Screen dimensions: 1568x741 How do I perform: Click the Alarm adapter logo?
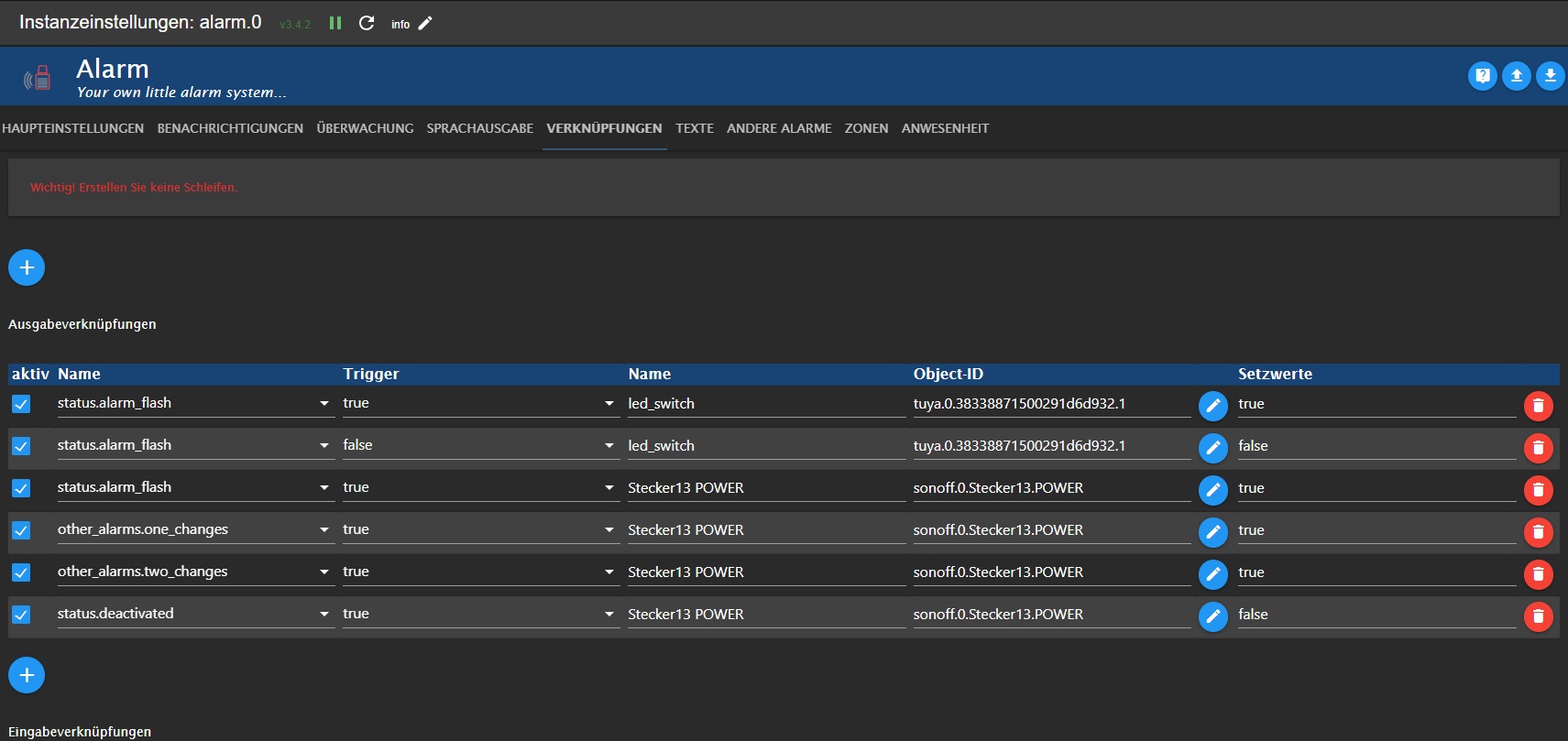(38, 78)
